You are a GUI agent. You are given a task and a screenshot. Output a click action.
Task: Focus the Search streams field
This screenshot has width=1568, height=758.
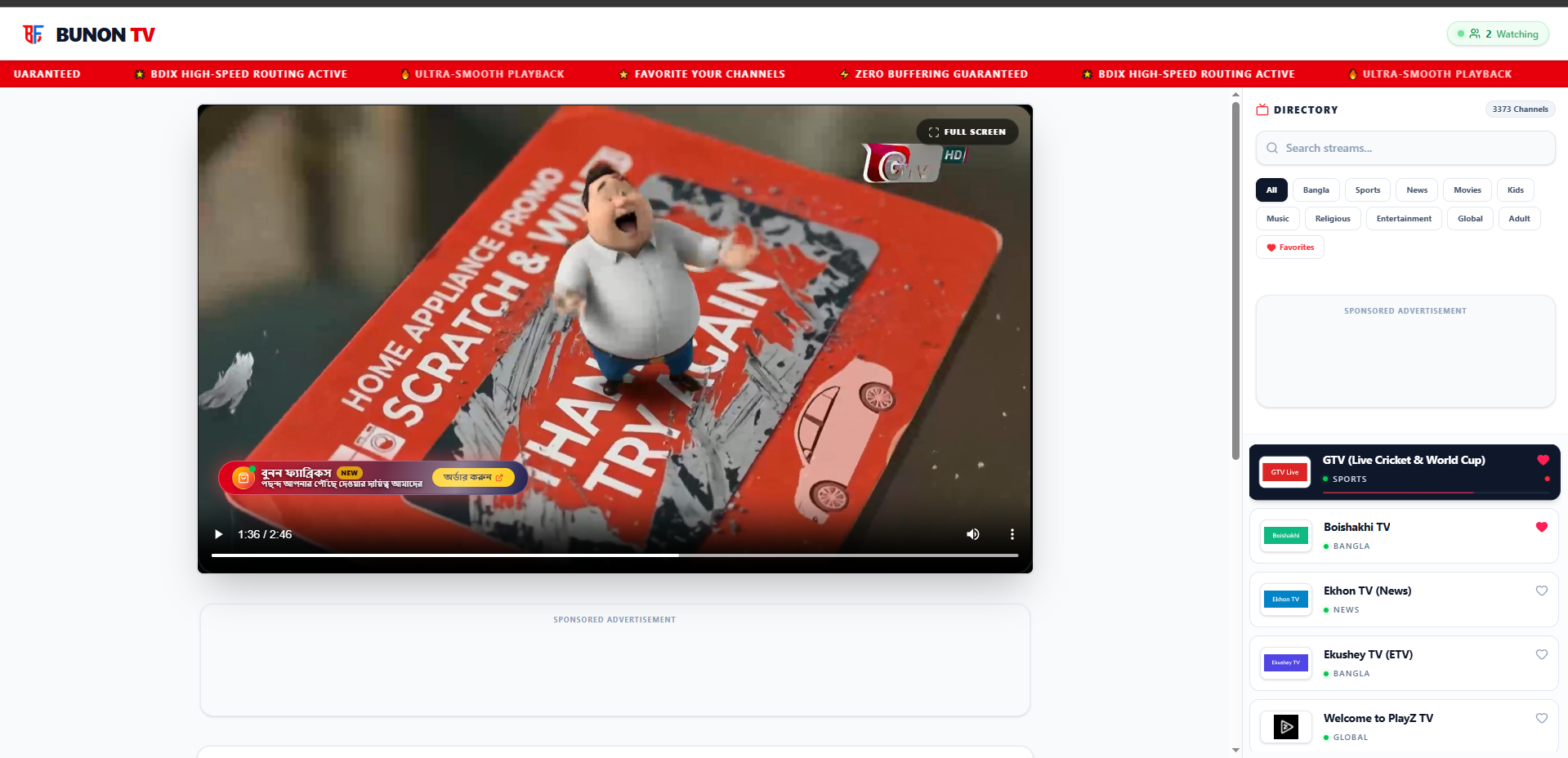[1405, 148]
